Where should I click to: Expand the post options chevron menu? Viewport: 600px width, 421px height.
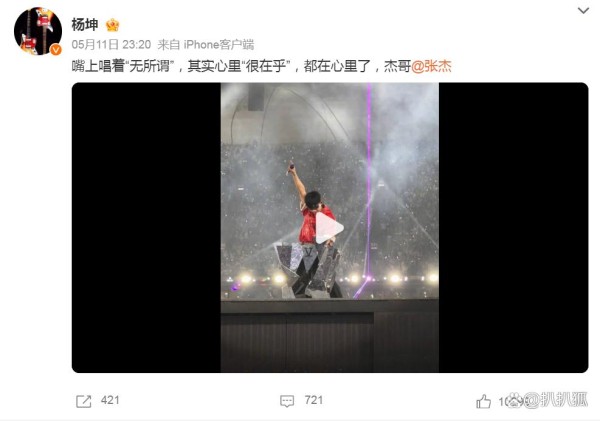583,11
